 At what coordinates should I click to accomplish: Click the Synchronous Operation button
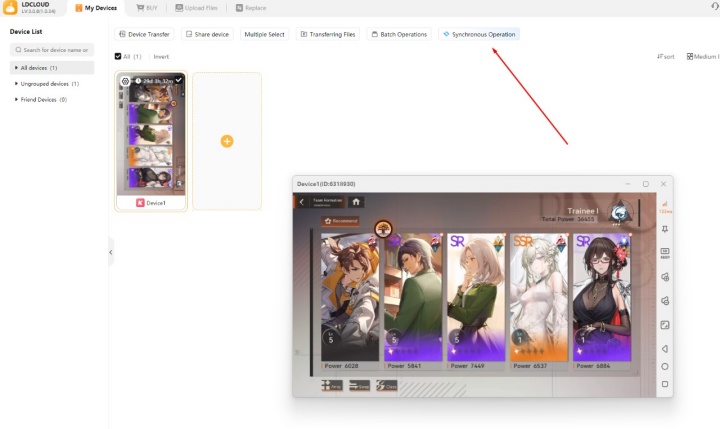tap(479, 34)
